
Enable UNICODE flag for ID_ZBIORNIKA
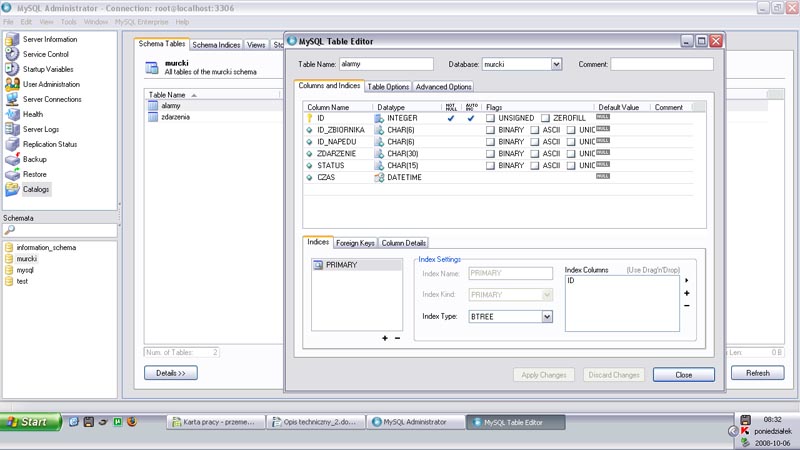(x=571, y=130)
